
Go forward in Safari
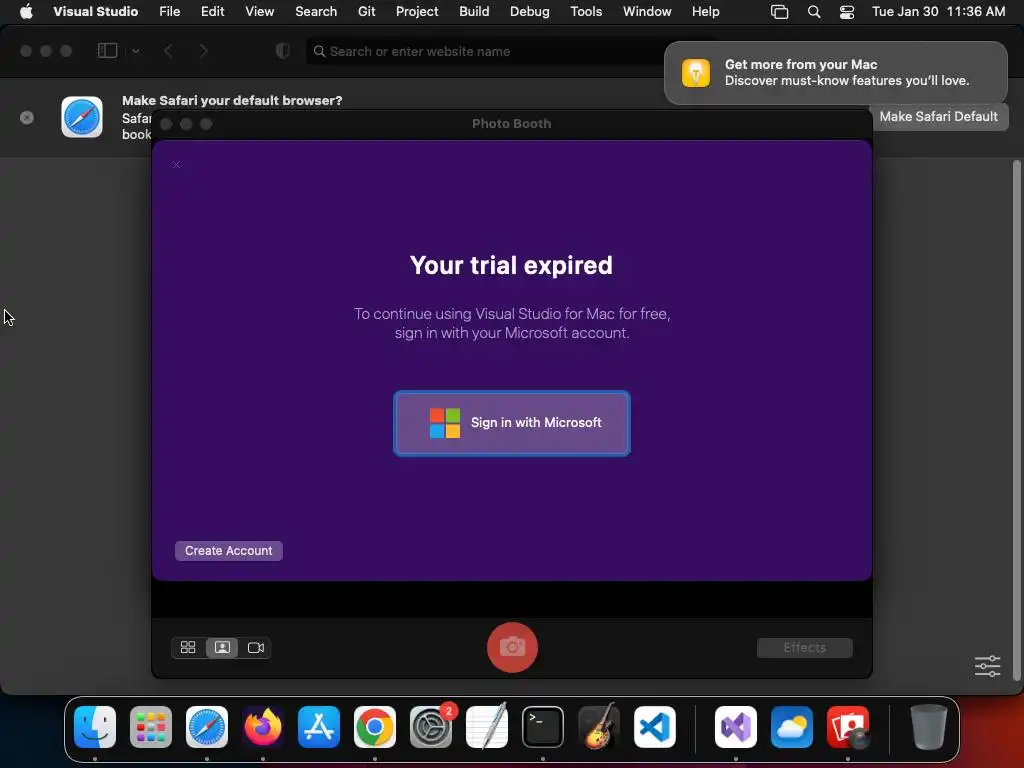203,51
